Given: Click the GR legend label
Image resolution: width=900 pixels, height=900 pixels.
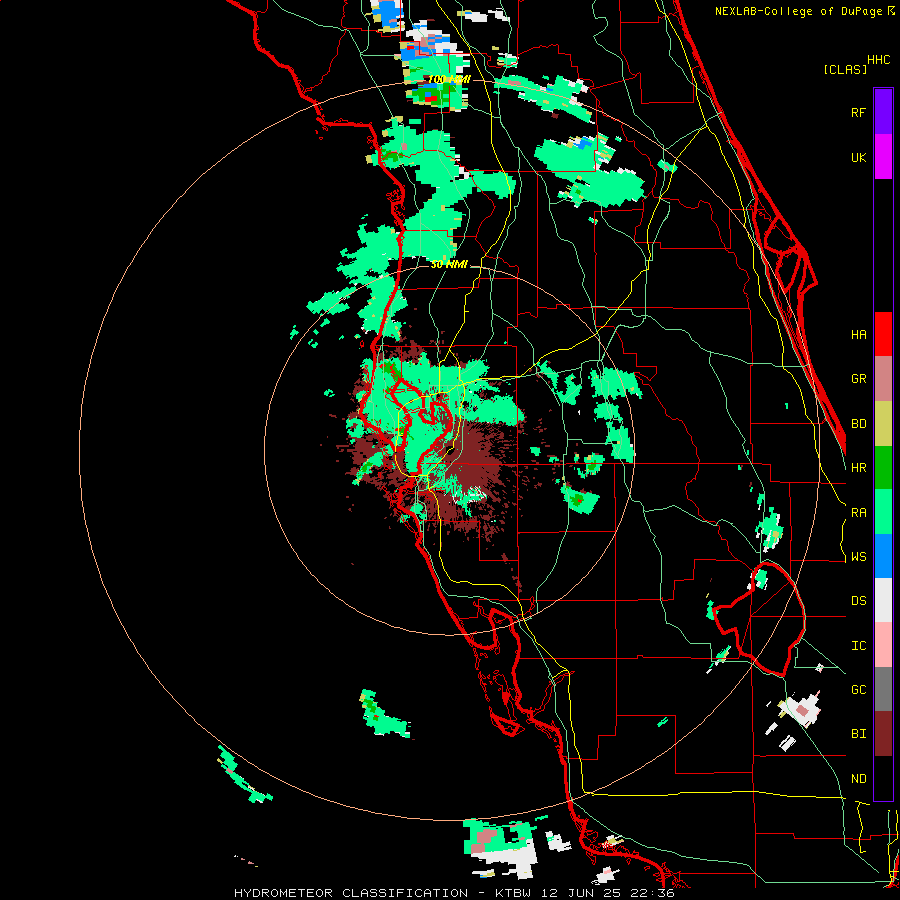Looking at the screenshot, I should (858, 379).
